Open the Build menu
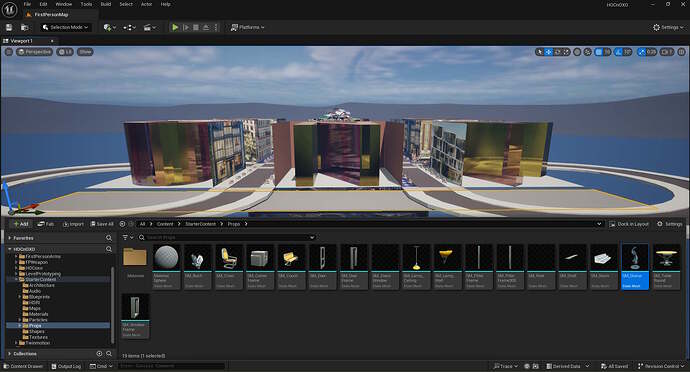The image size is (690, 372). pyautogui.click(x=106, y=4)
